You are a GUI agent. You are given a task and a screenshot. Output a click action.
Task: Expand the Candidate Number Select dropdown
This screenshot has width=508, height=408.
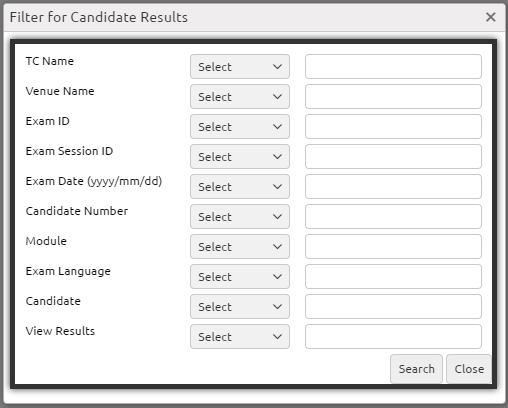pyautogui.click(x=240, y=217)
